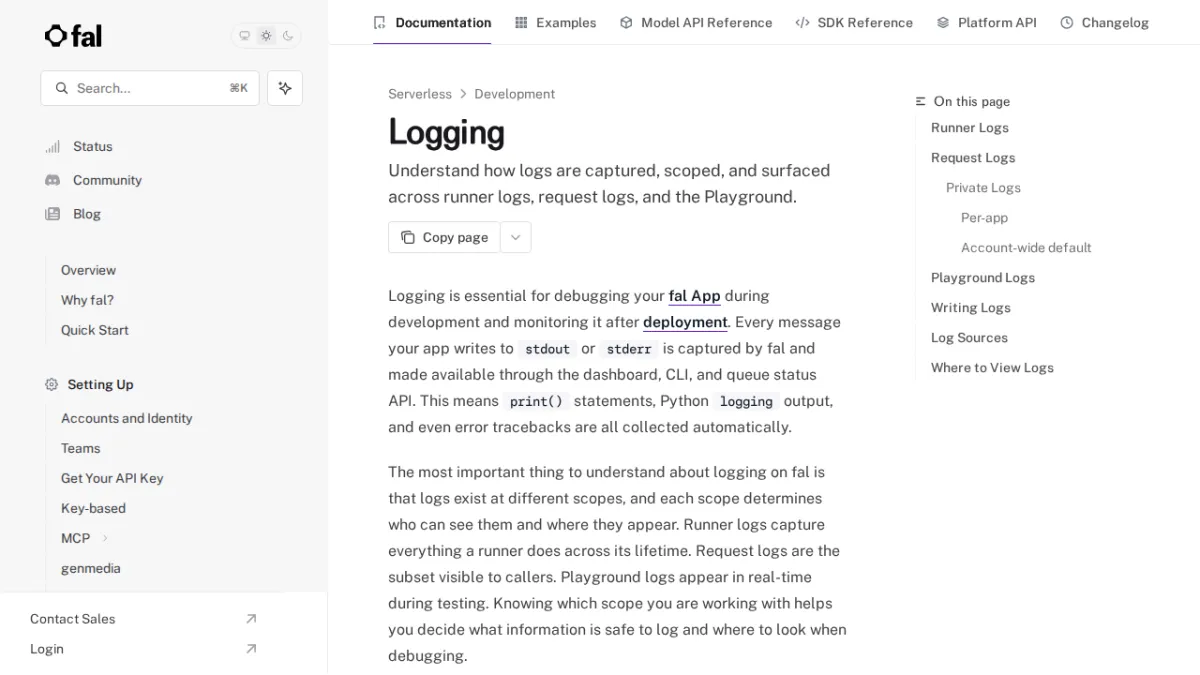Switch to light theme sun icon
Screen dimensions: 1200x675
click(x=266, y=36)
